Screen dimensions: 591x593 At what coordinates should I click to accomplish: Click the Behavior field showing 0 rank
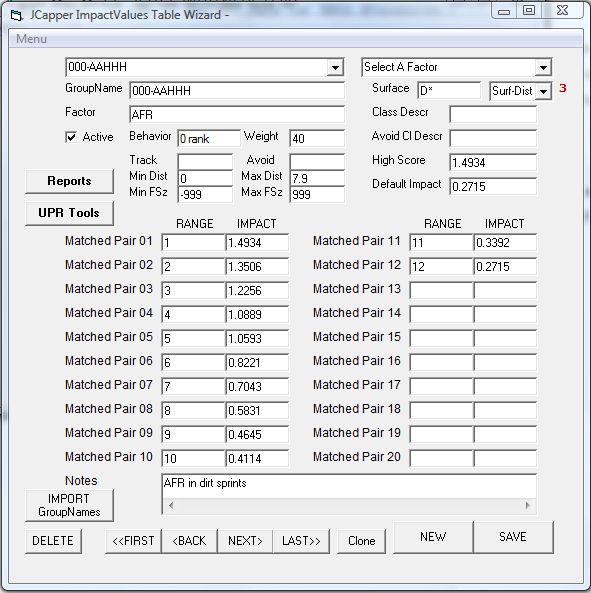point(209,139)
